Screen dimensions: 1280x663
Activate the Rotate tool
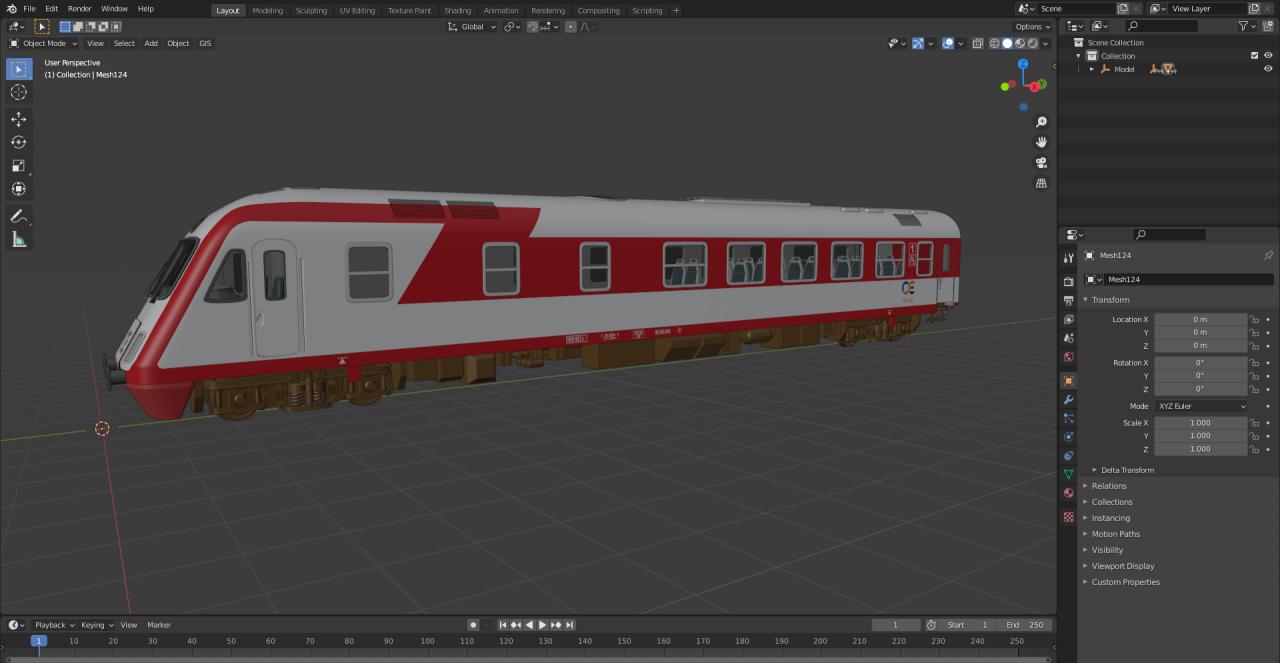point(18,142)
